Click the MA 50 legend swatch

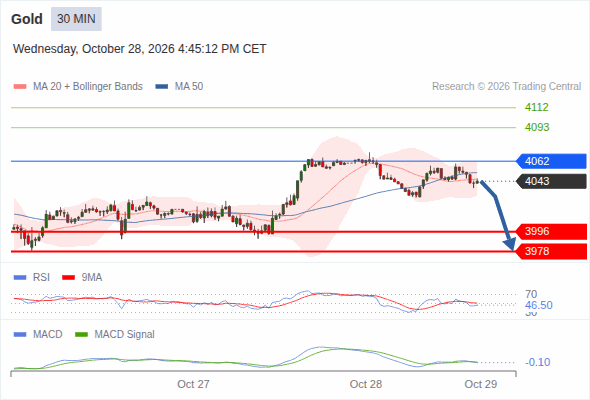162,87
